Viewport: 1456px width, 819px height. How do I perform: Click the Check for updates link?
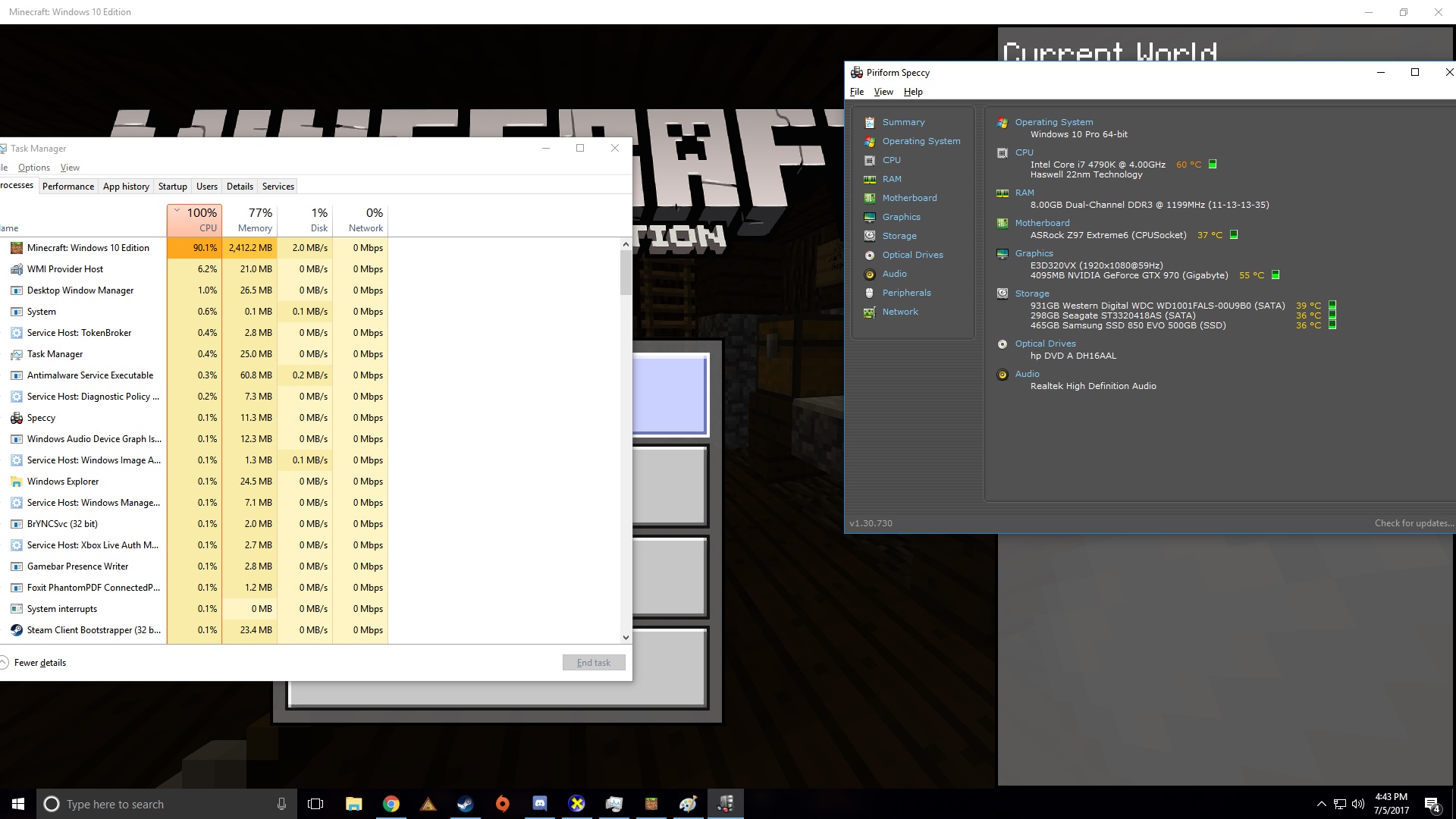click(1414, 523)
